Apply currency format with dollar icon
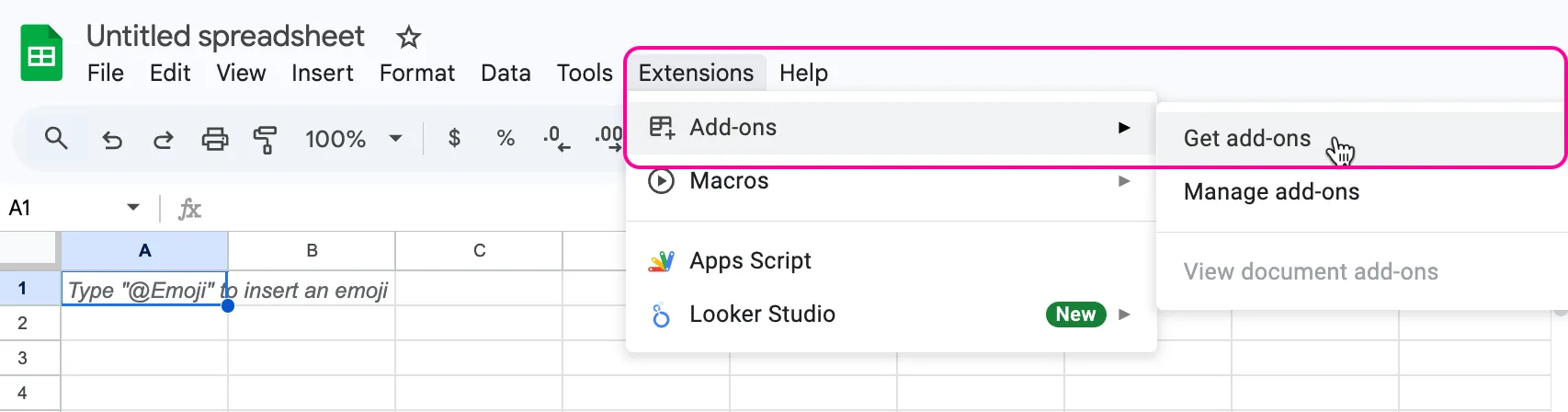Screen dimensions: 1568x412 point(454,139)
